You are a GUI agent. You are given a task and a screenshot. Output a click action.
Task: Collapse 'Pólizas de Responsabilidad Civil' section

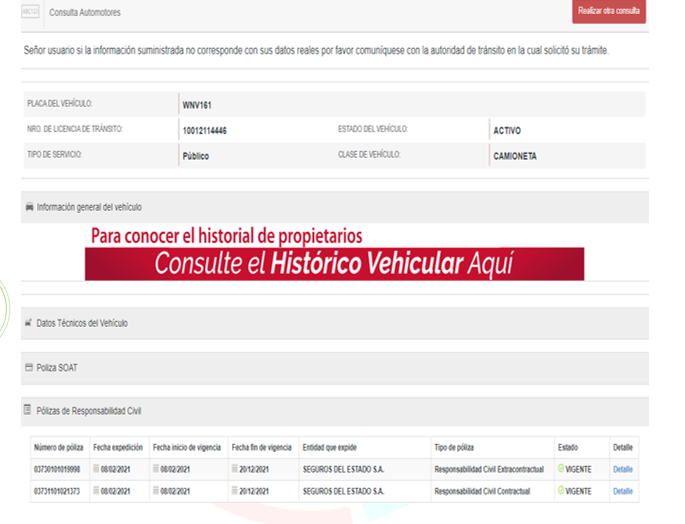96,411
